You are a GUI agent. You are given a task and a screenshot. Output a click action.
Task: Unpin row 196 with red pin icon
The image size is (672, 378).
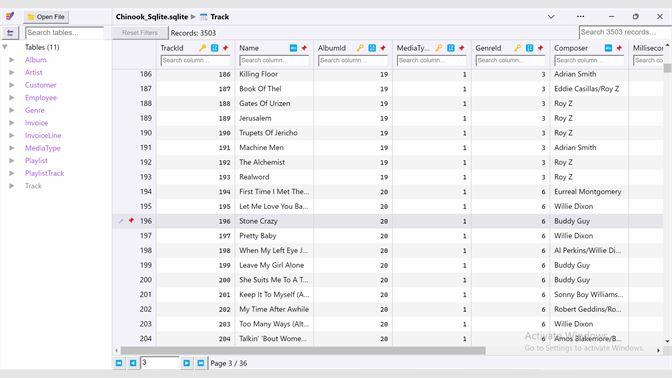(131, 221)
